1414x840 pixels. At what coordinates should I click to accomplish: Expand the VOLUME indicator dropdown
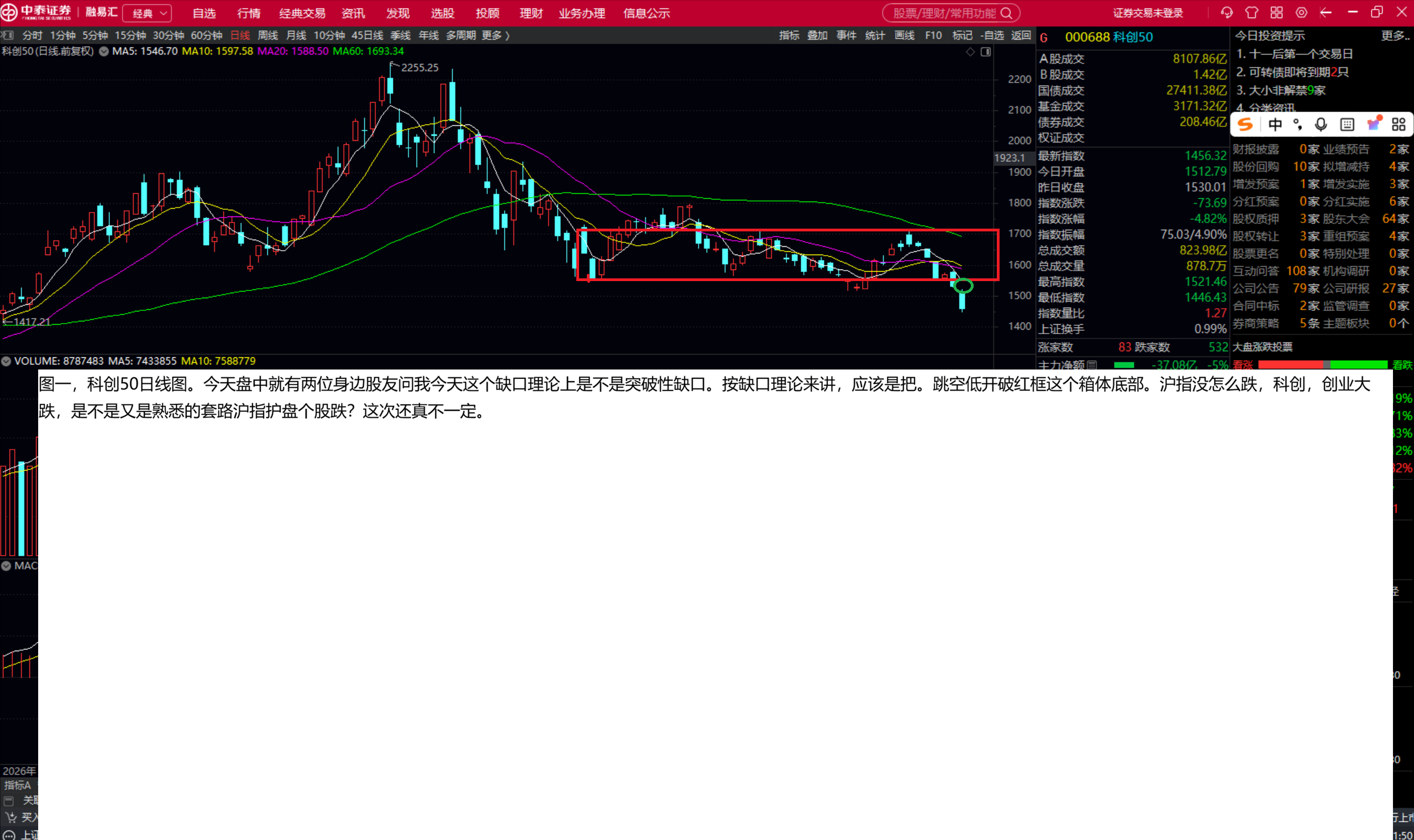6,361
